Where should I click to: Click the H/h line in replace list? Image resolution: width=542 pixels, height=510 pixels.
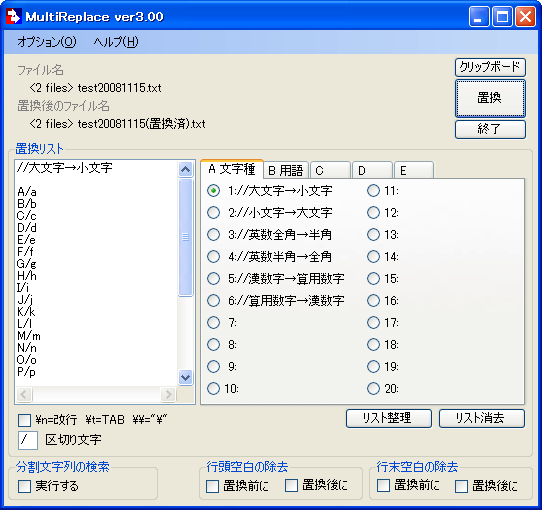point(27,276)
